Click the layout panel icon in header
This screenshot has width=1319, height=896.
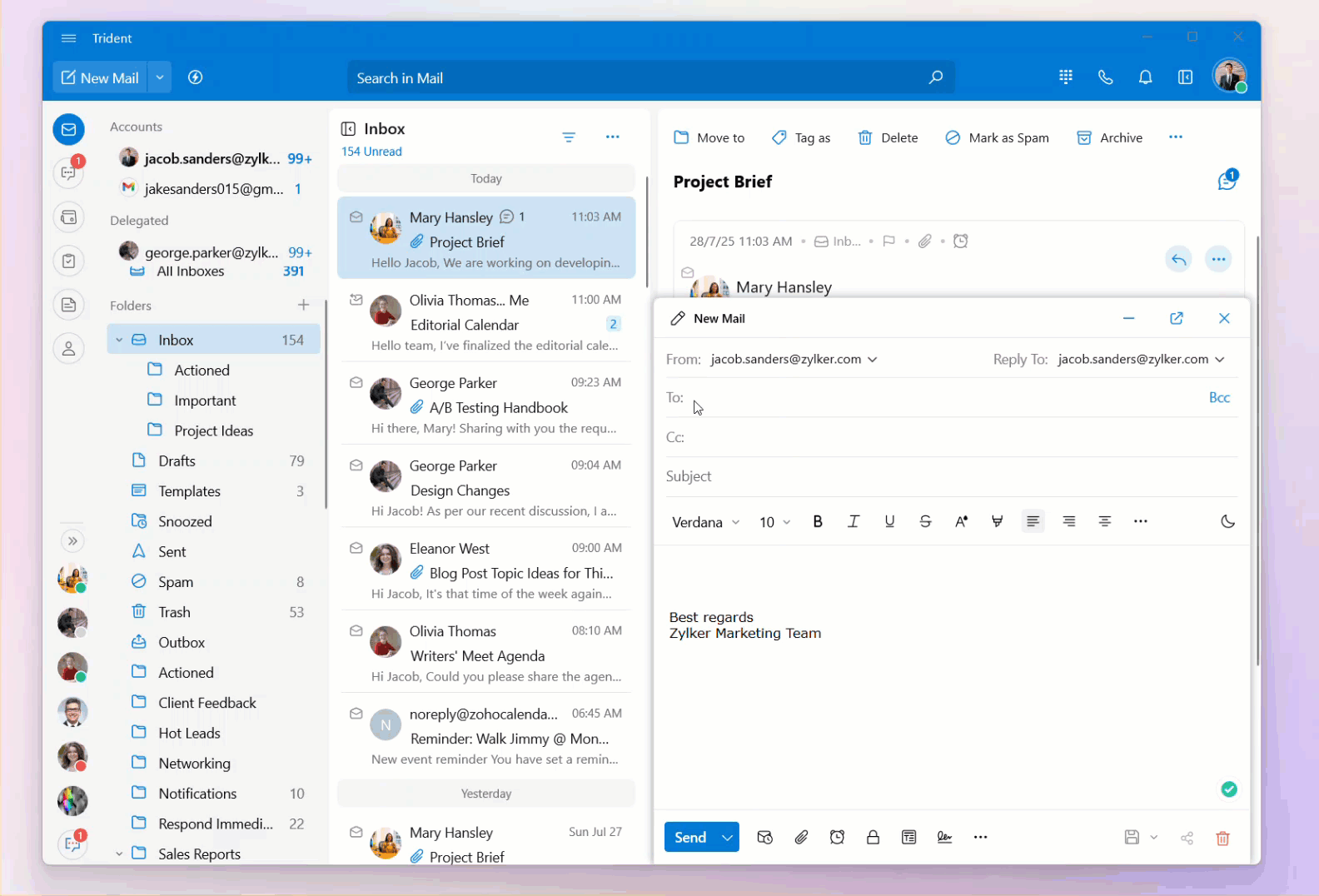[x=1186, y=77]
